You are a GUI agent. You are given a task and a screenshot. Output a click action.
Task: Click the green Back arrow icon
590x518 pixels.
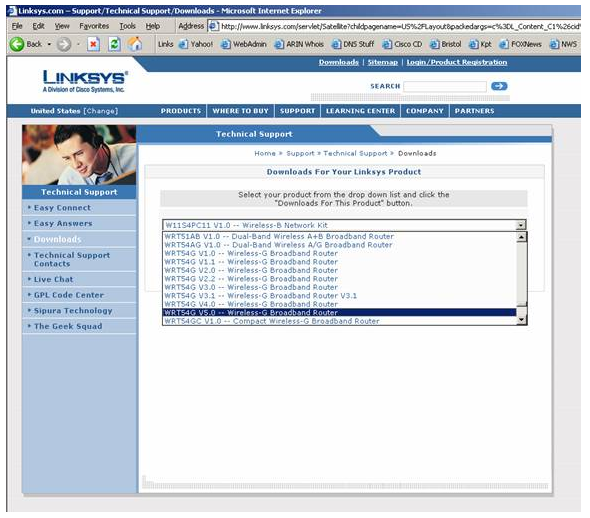(x=17, y=44)
